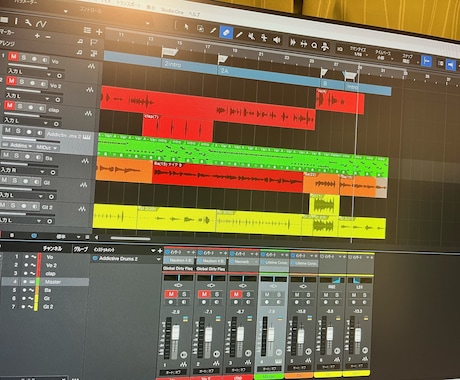The image size is (460, 380).
Task: Unmute the Vo 2 track in arrangement
Action: point(11,81)
